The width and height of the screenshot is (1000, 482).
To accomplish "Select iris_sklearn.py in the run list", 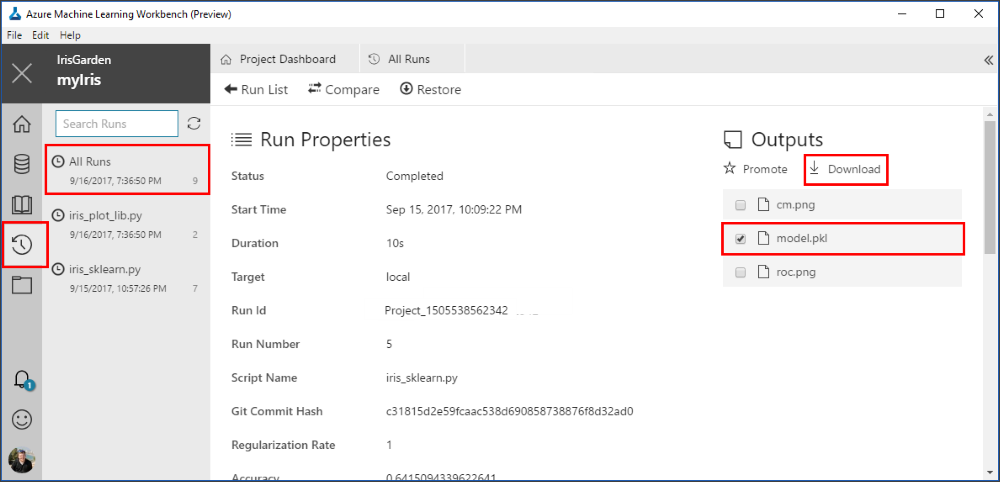I will click(126, 278).
